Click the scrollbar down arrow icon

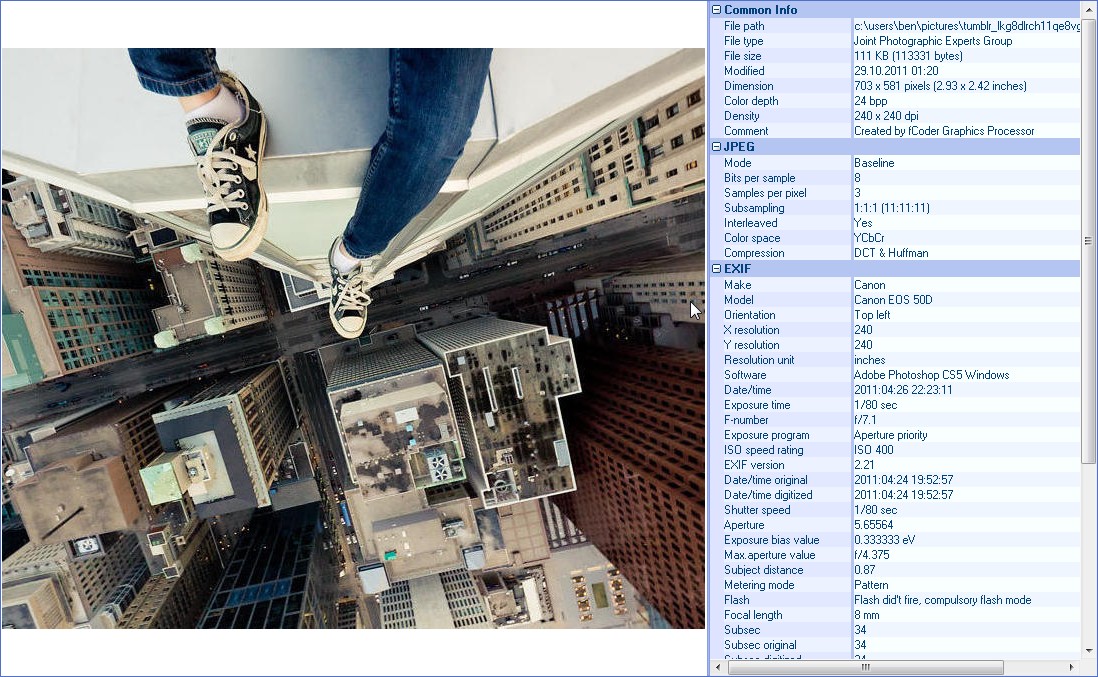(1089, 653)
